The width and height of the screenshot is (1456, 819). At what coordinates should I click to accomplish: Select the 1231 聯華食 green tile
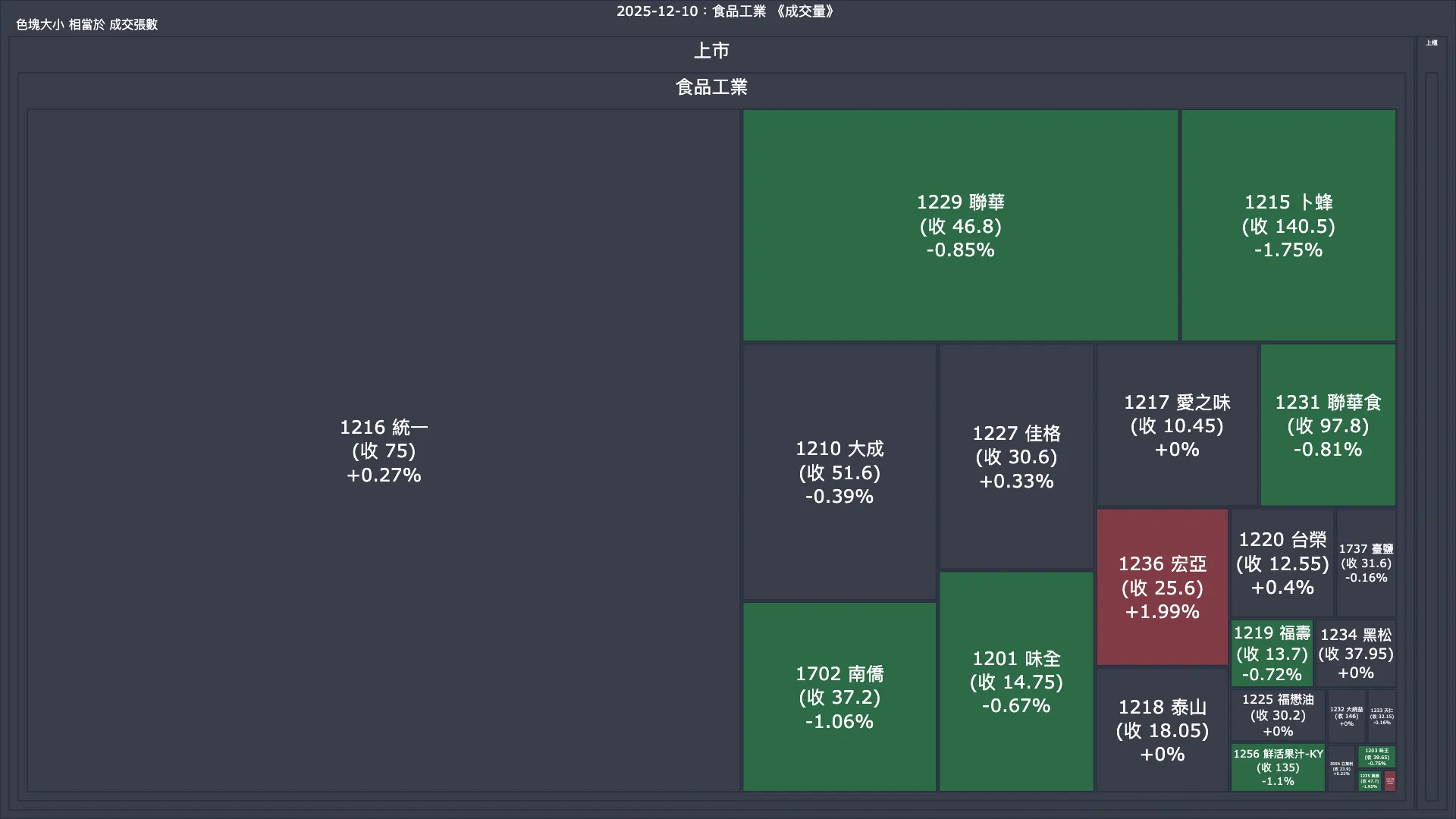(1327, 425)
